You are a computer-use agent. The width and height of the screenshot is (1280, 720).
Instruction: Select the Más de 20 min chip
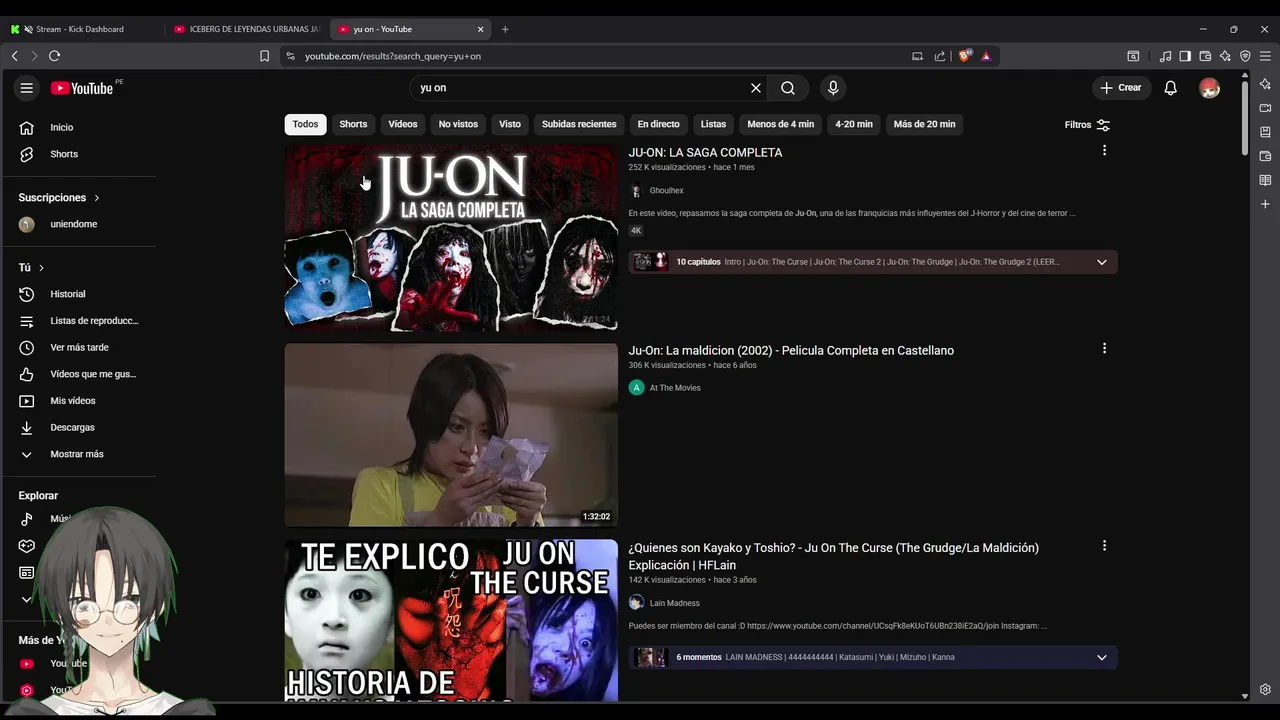pyautogui.click(x=924, y=124)
